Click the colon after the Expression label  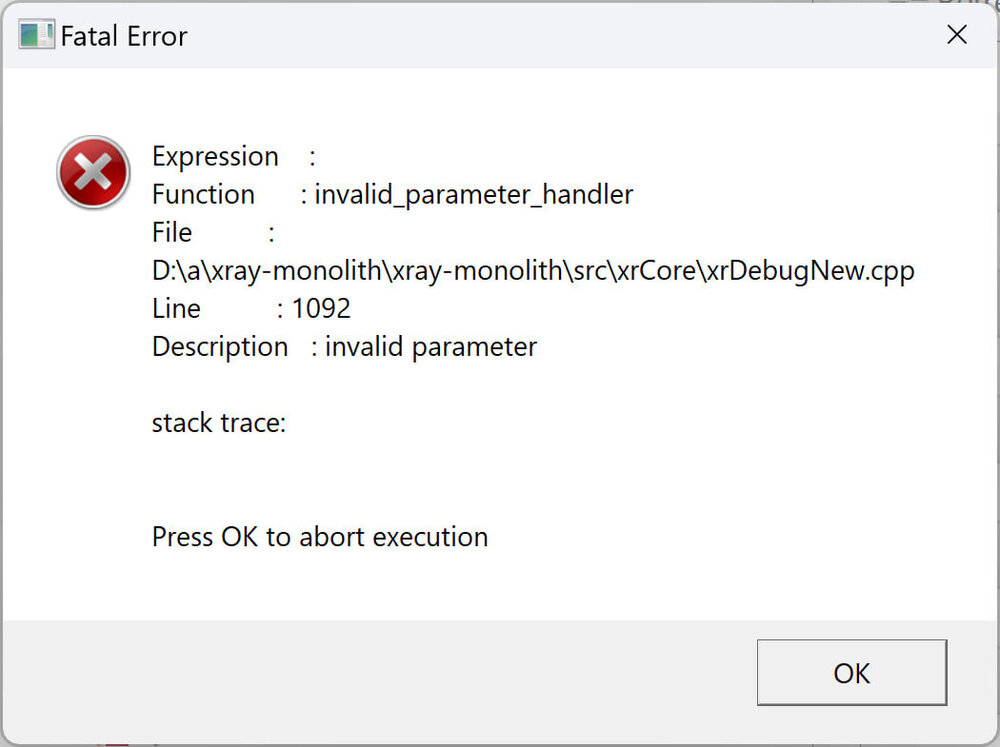[313, 157]
